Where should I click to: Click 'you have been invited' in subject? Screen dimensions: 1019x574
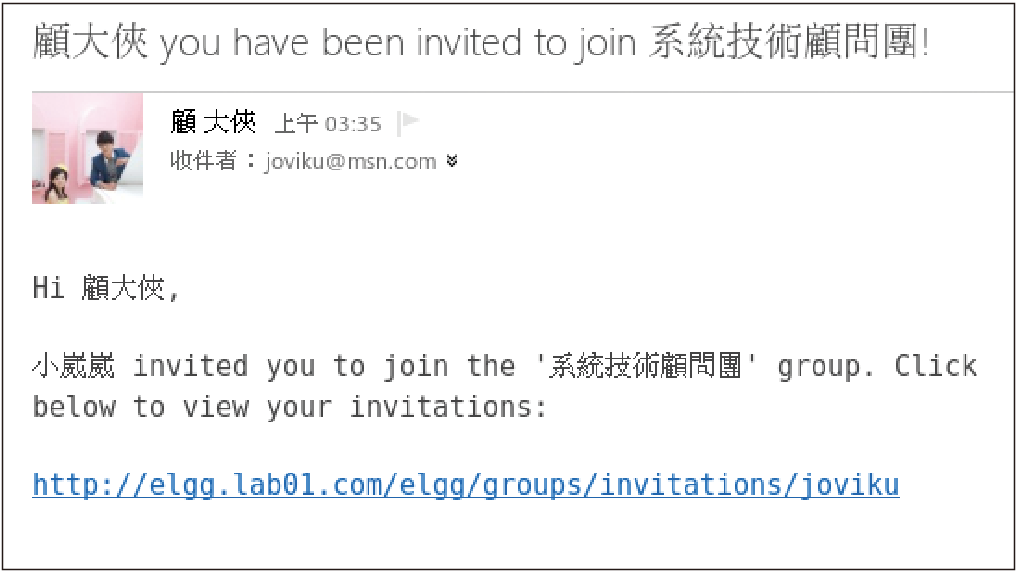click(341, 44)
